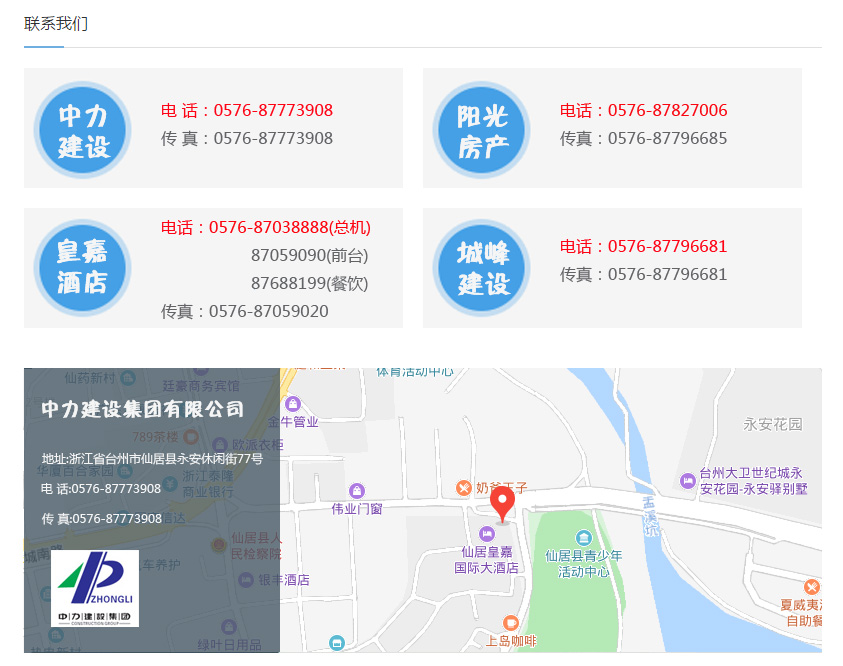Click 城峰建设 fax 0576-87796681 in grey
The height and width of the screenshot is (666, 843).
pos(644,274)
